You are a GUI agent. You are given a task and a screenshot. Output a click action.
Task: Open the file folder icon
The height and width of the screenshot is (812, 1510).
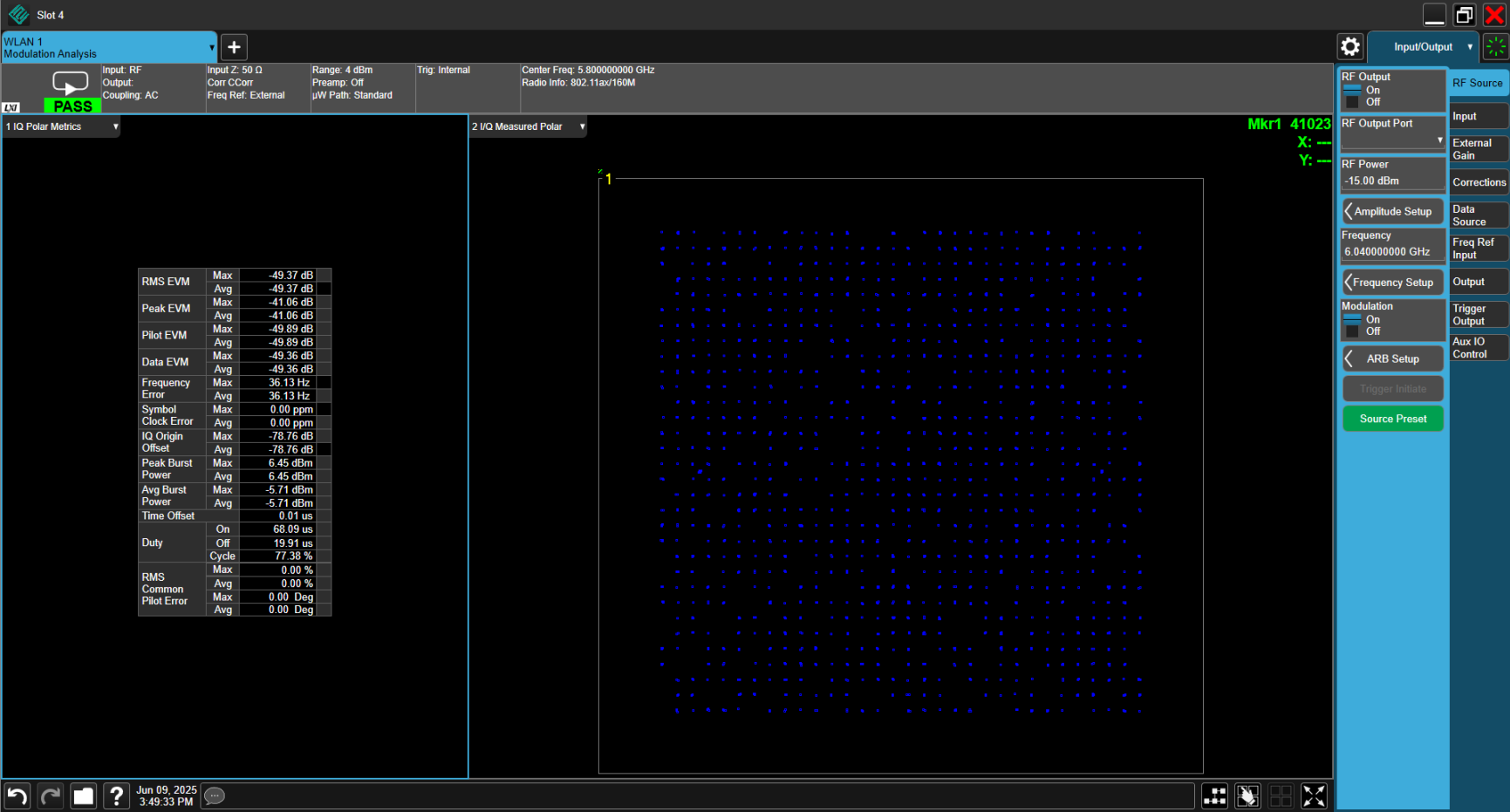[84, 795]
